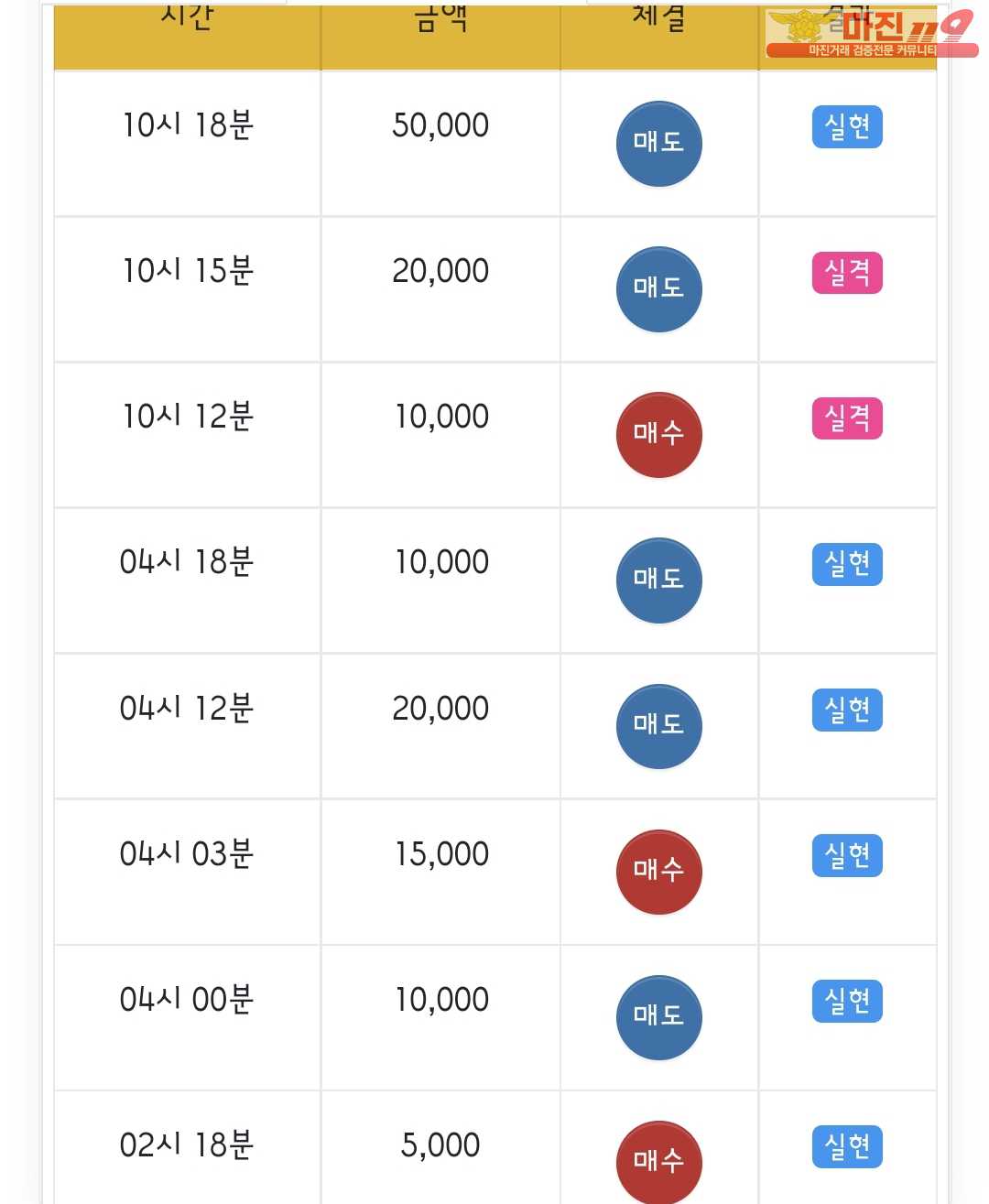Click the 실현 badge in the 04시 03분 row
This screenshot has height=1204, width=989.
click(847, 855)
